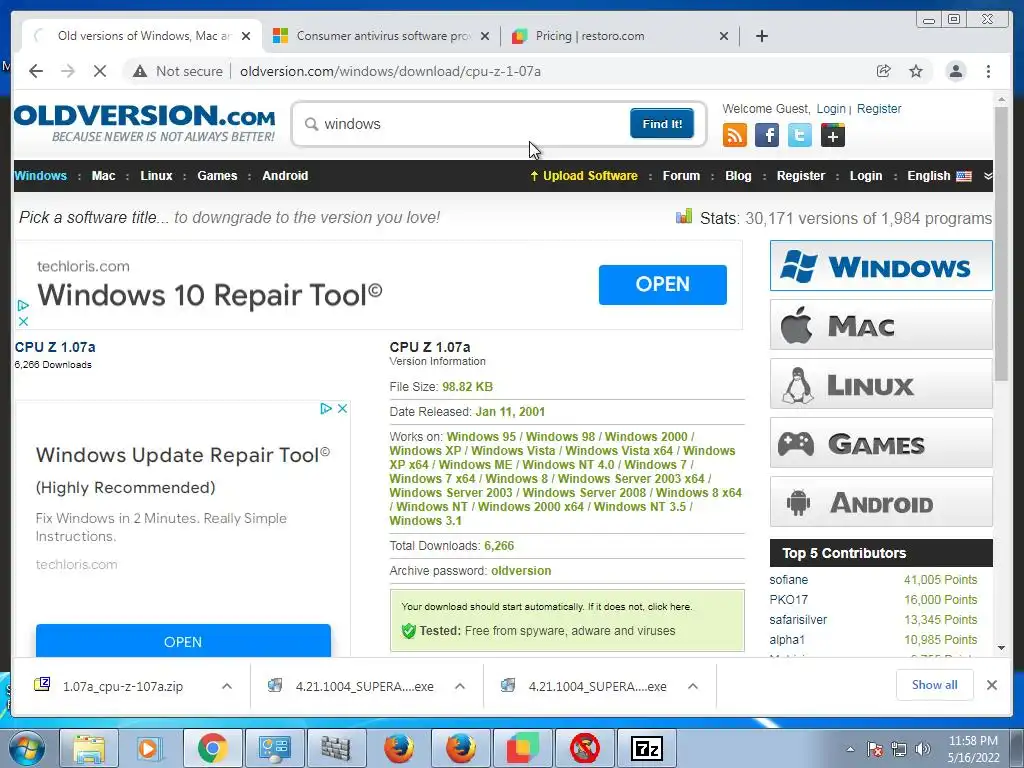Click the browser address bar URL

click(x=390, y=71)
